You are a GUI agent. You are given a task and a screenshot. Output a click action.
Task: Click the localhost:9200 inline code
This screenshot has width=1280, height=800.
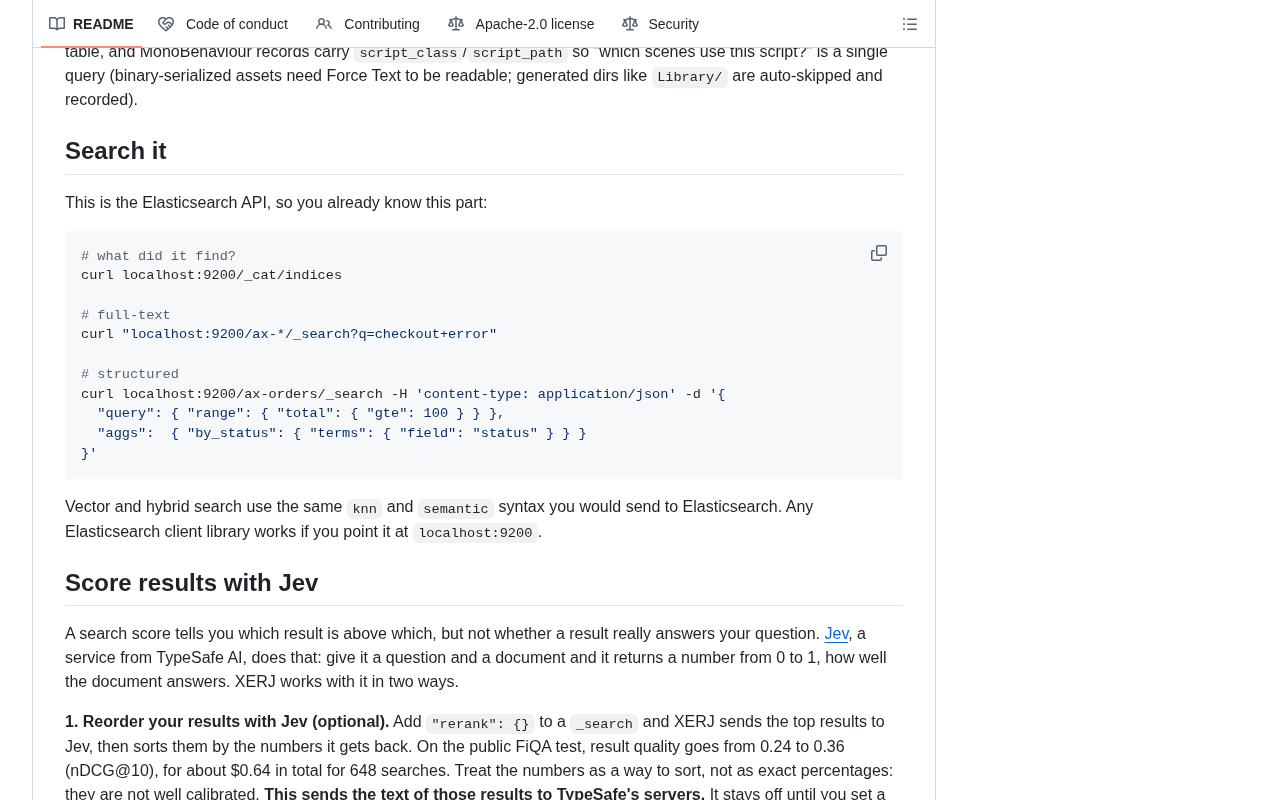pyautogui.click(x=475, y=533)
